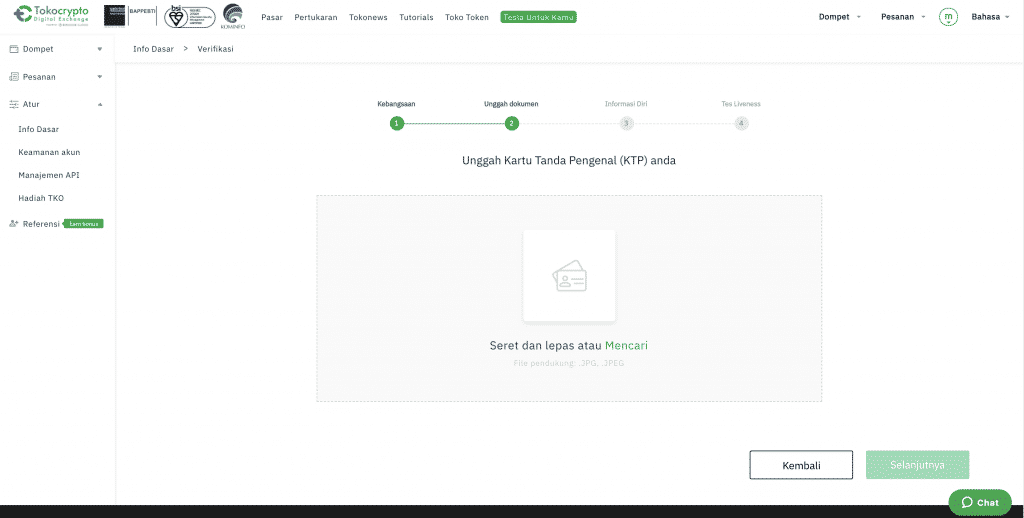Open Keamanan akun in sidebar
This screenshot has height=518, width=1024.
coord(49,152)
